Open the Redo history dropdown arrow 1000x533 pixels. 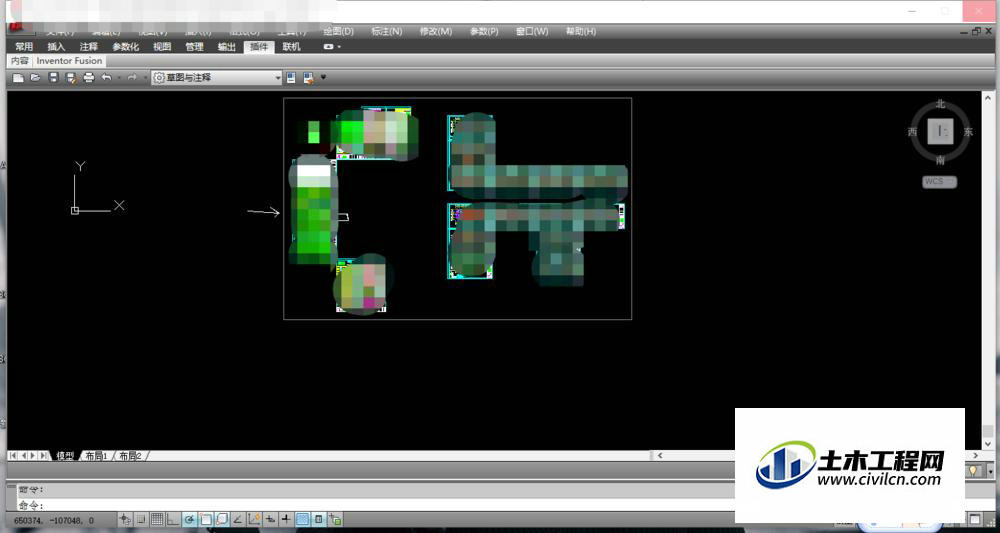(x=144, y=78)
